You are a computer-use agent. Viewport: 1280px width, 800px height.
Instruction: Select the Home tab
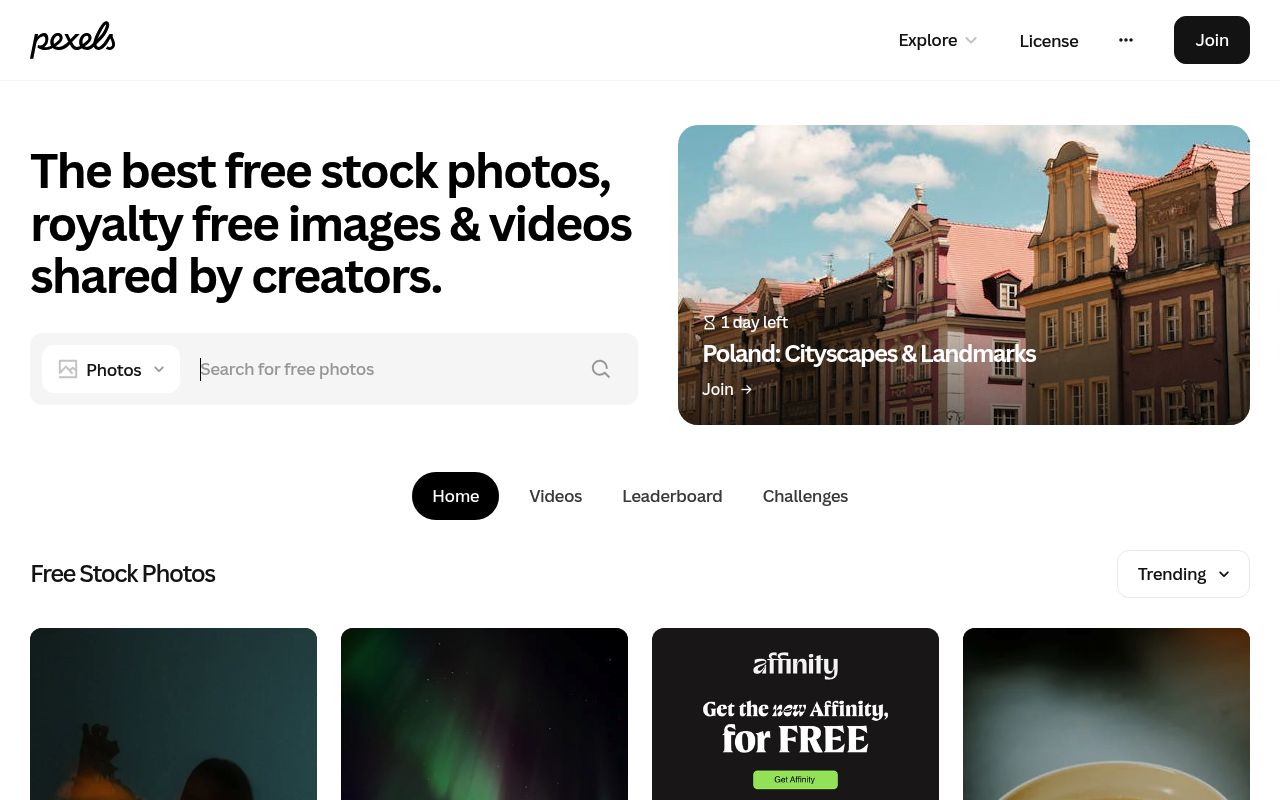455,496
